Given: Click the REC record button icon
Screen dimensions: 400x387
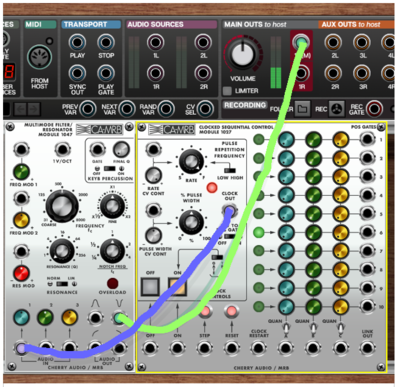Looking at the screenshot, I should tap(337, 109).
